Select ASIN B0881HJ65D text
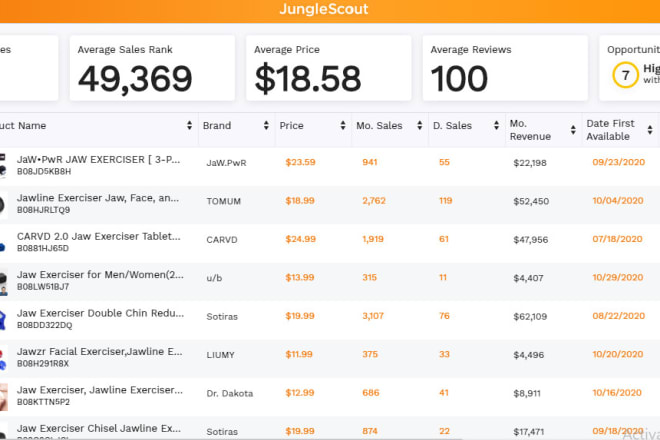The image size is (660, 440). tap(43, 248)
